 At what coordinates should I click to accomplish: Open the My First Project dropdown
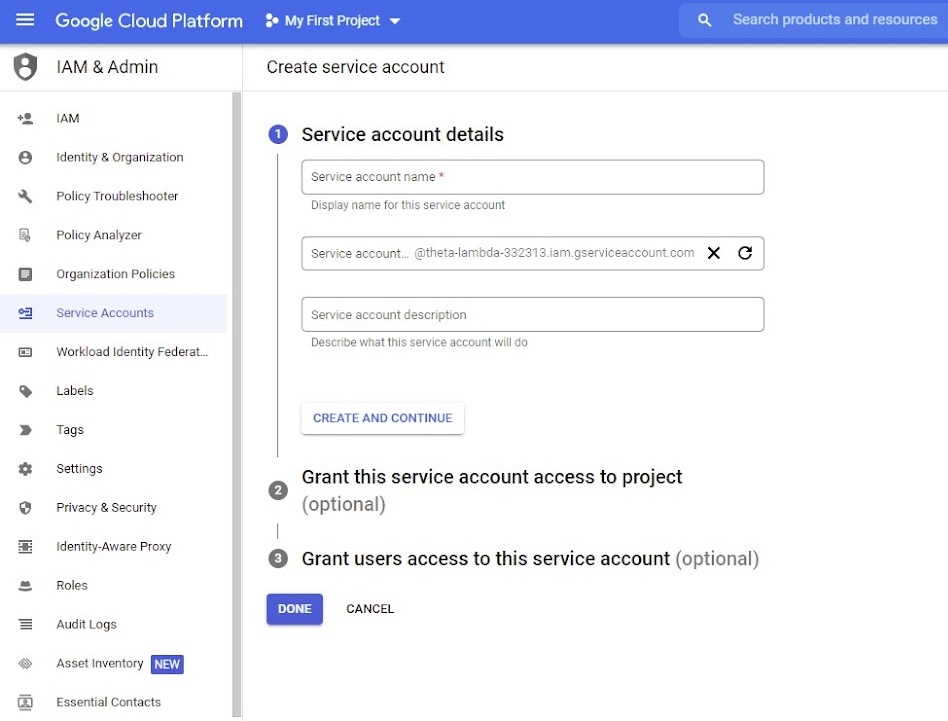(x=333, y=21)
